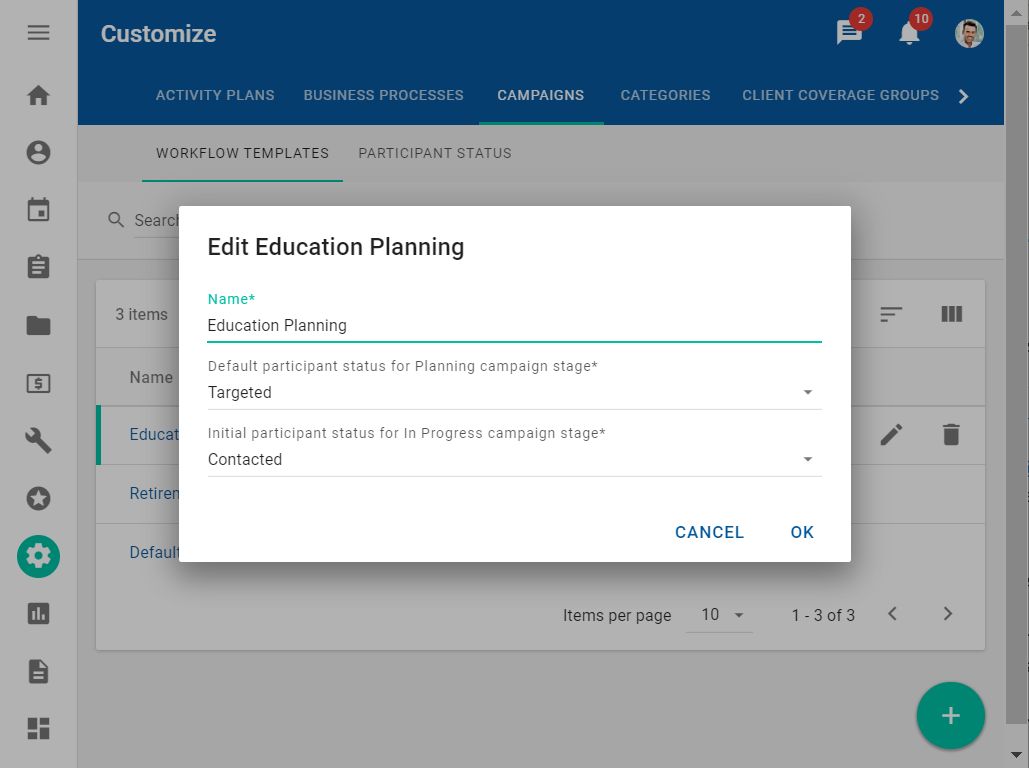The image size is (1029, 768).
Task: Expand Planning stage default status dropdown
Action: 514,393
